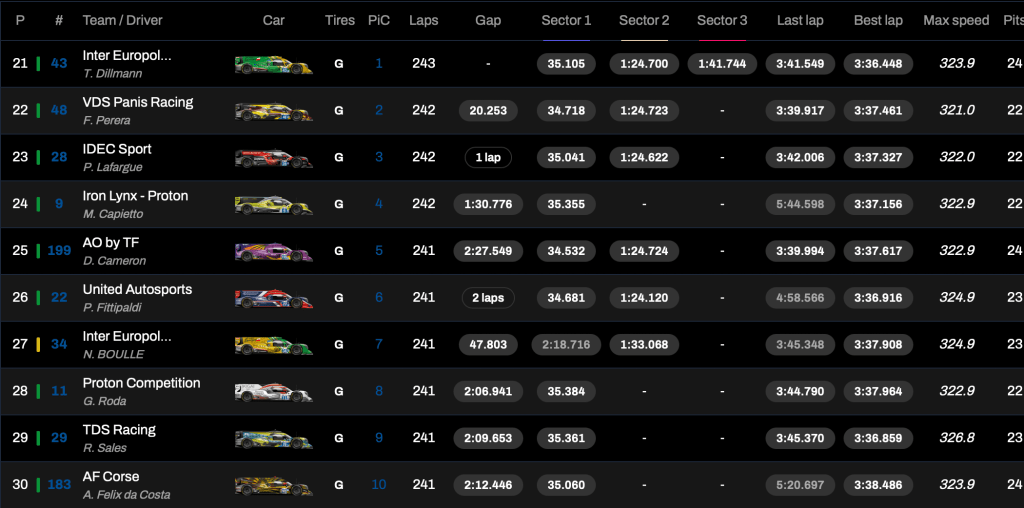Image resolution: width=1024 pixels, height=508 pixels.
Task: Click the Inter Europol #43 car image
Action: pyautogui.click(x=273, y=64)
